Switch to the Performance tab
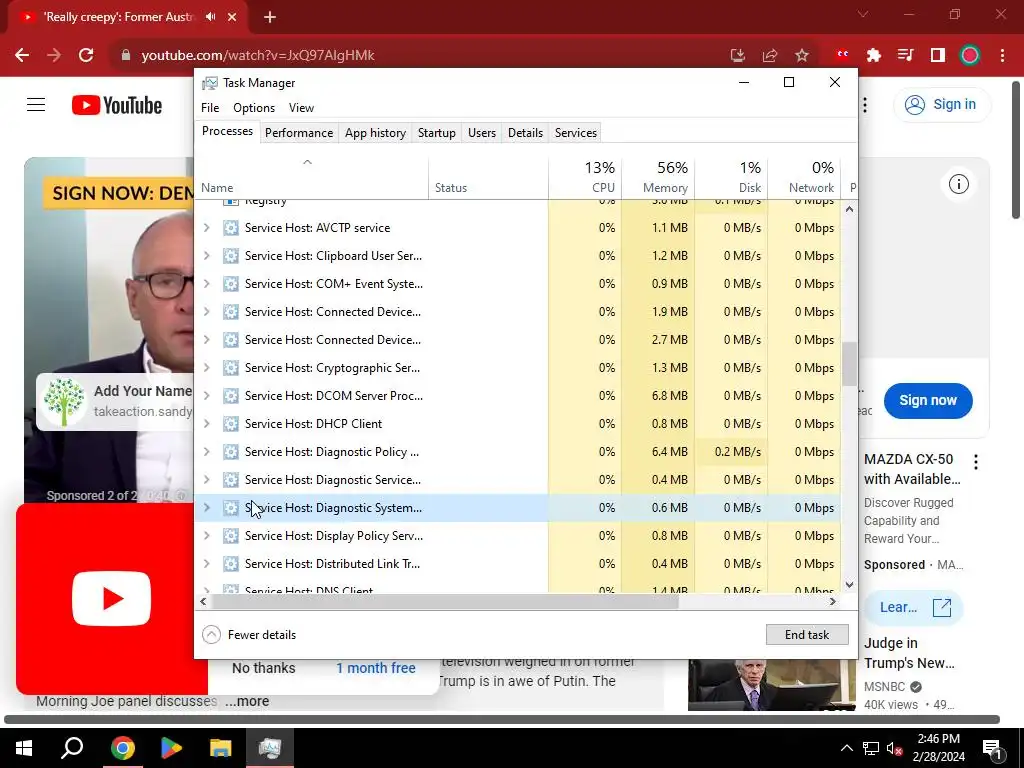Viewport: 1024px width, 768px height. (x=298, y=133)
